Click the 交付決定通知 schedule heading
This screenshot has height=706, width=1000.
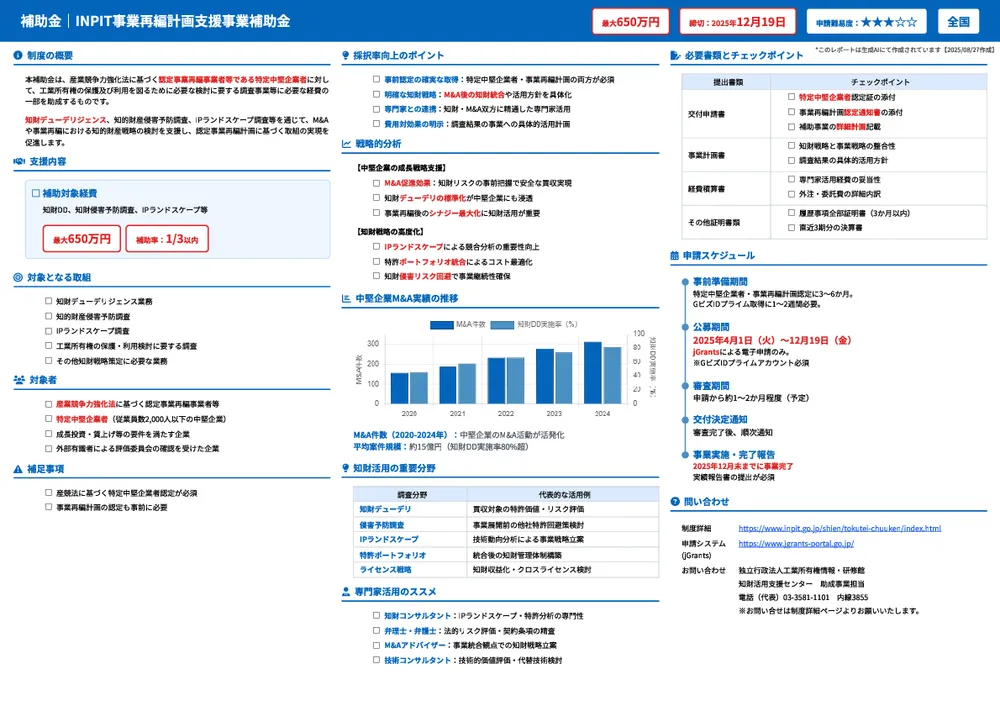tap(720, 420)
